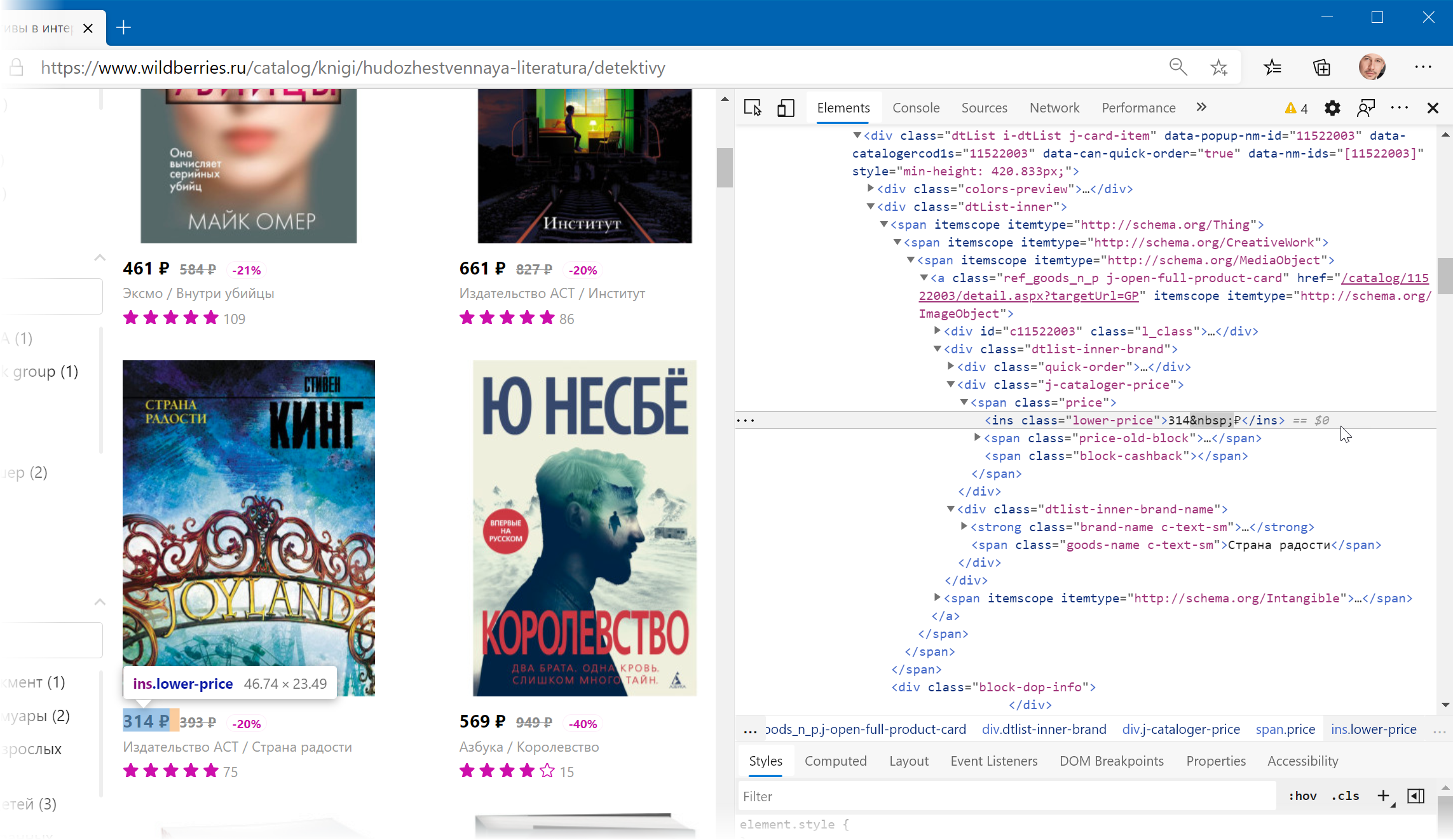Open browser Settings and more menu

pos(1423,67)
